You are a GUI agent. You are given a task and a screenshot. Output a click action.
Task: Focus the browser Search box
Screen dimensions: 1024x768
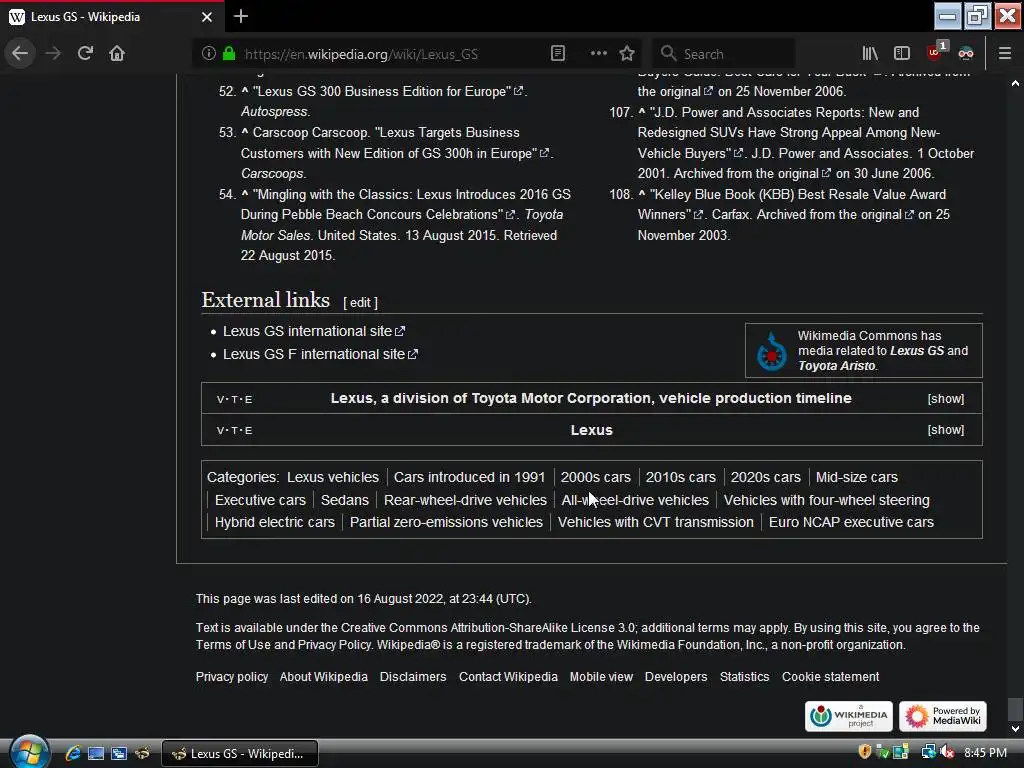(725, 54)
